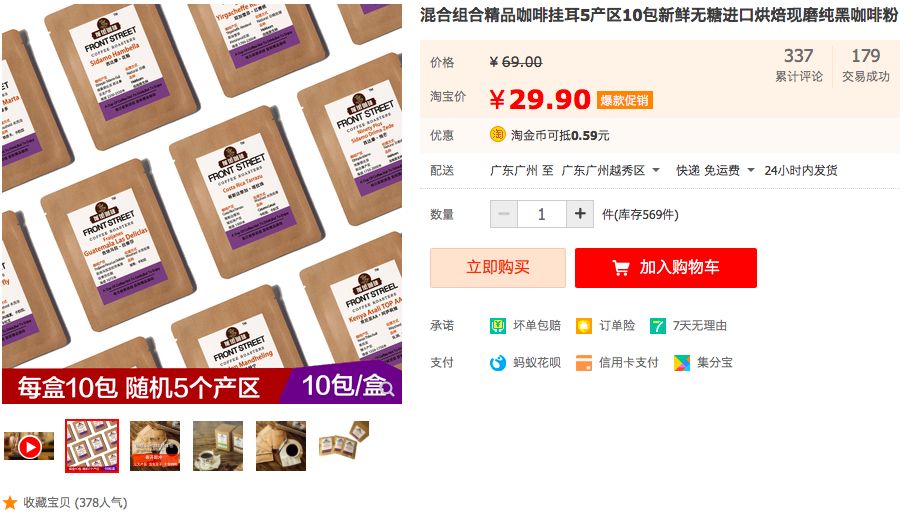Increase quantity with the plus button
The image size is (908, 516).
(x=580, y=214)
